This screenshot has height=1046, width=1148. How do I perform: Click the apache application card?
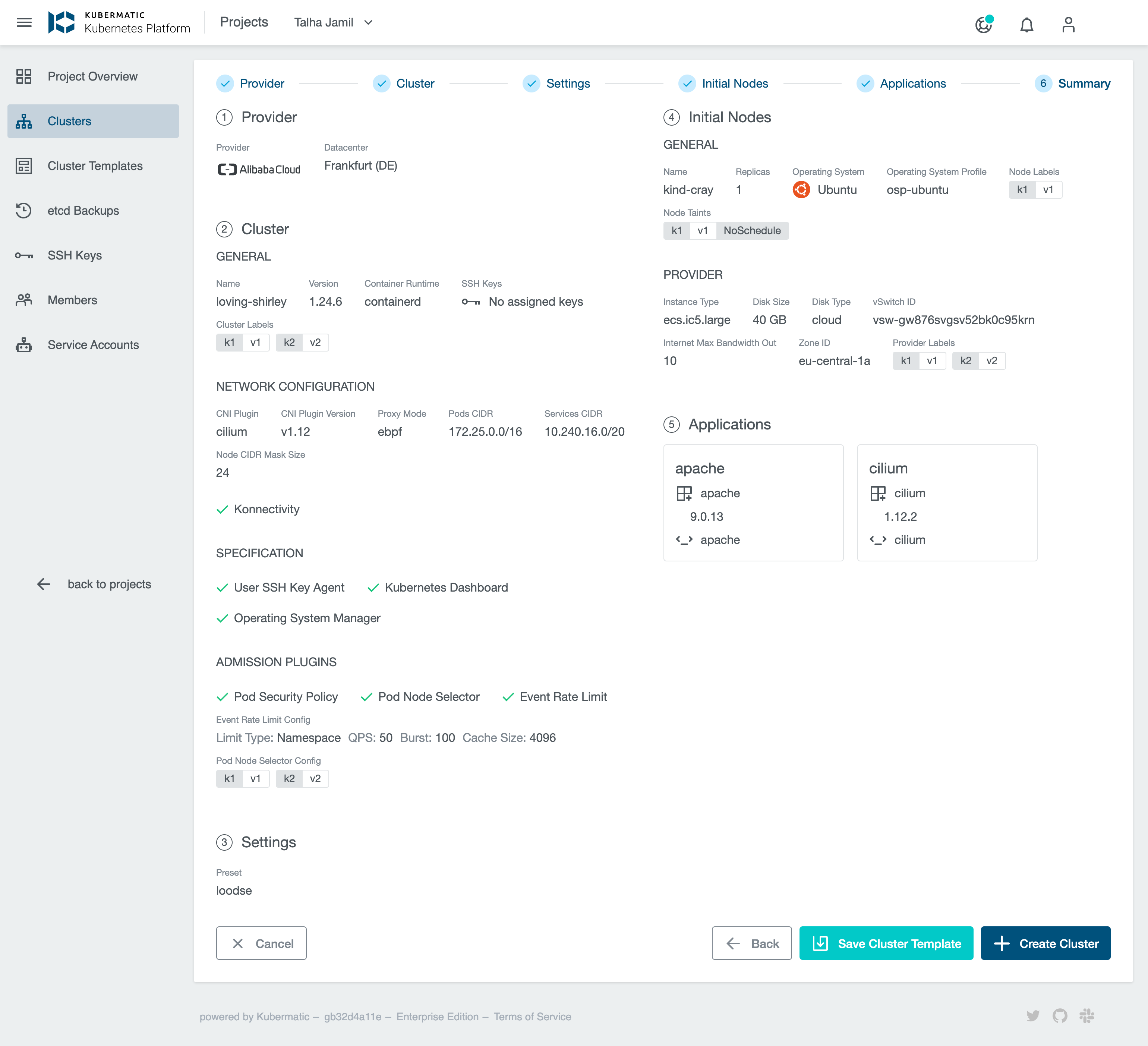[x=753, y=503]
